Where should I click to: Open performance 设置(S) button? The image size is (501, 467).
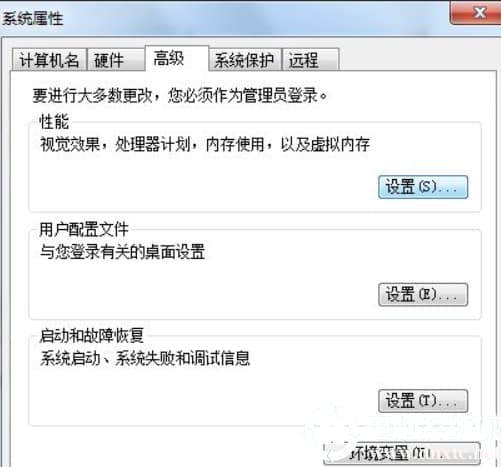423,187
